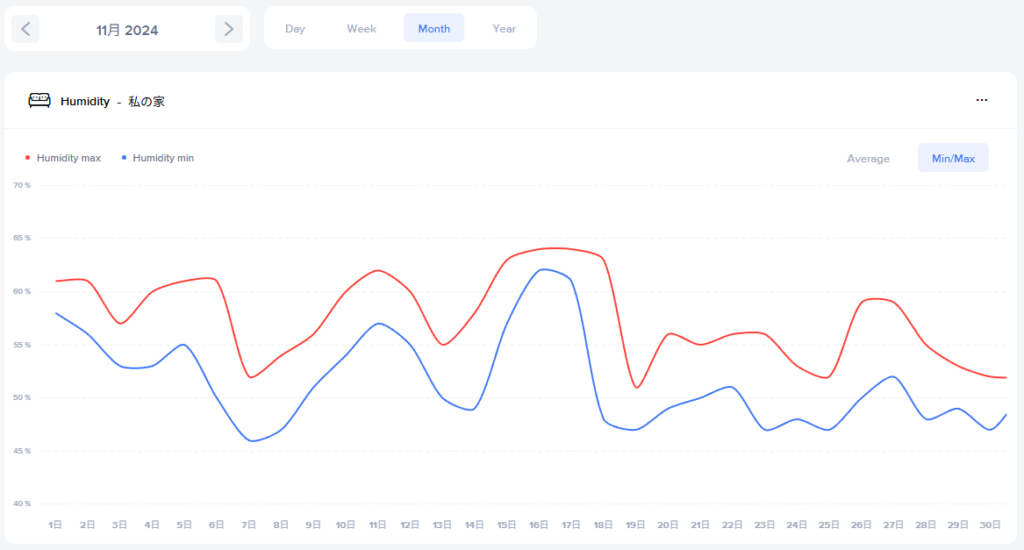Click the Humidity card title
The height and width of the screenshot is (550, 1024).
click(x=85, y=101)
